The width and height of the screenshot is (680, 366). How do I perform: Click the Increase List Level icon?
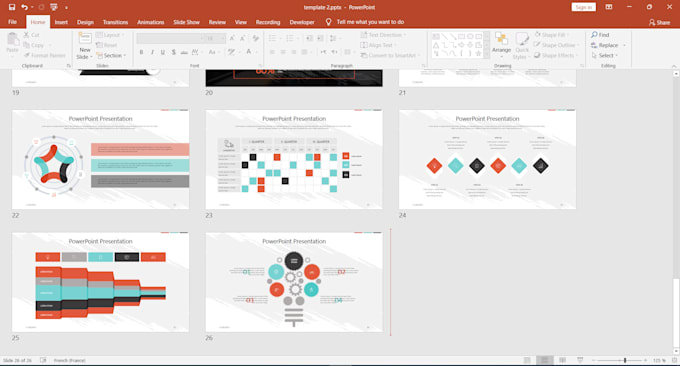(x=320, y=38)
